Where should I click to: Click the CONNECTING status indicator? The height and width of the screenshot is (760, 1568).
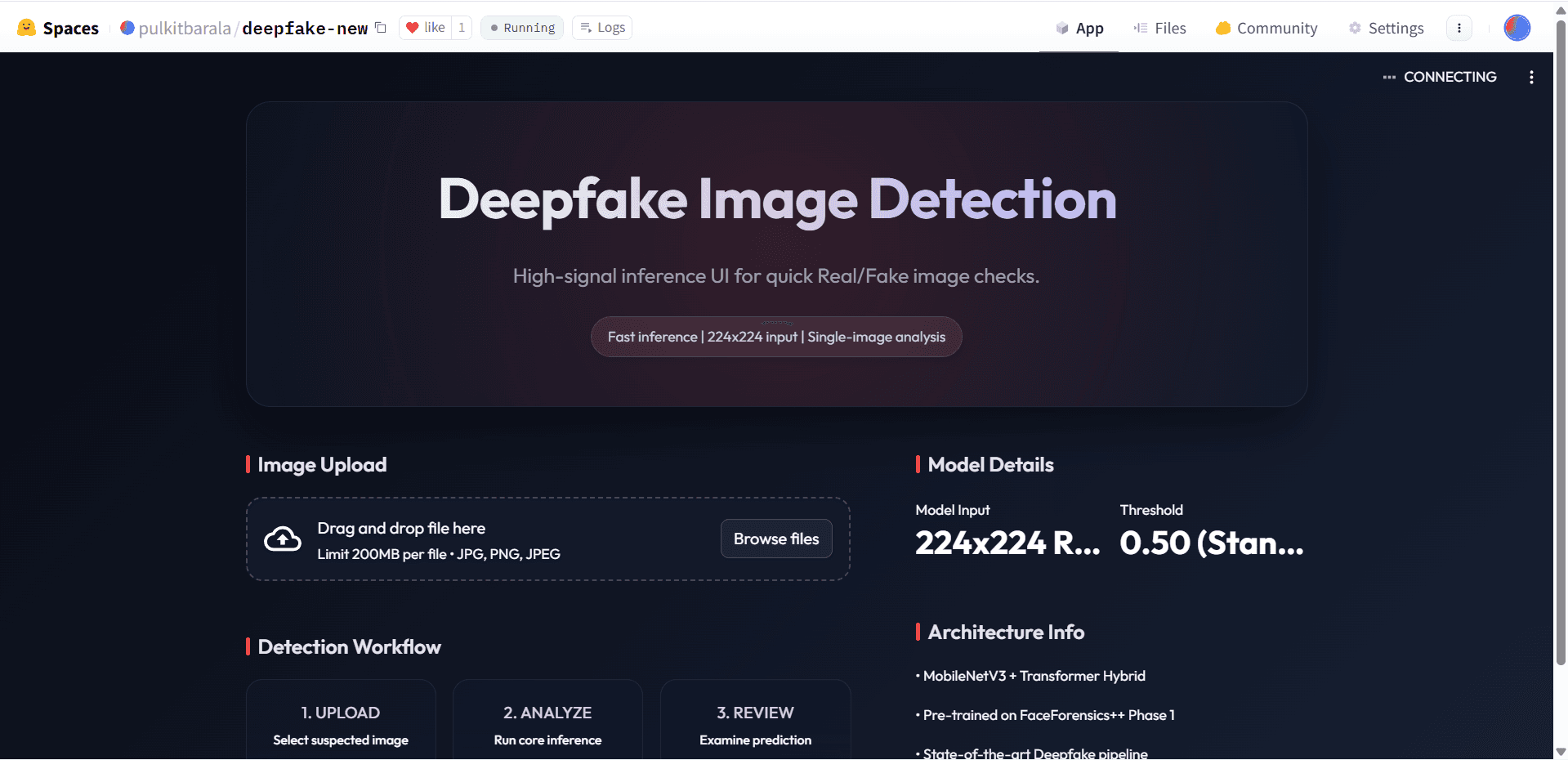tap(1440, 77)
